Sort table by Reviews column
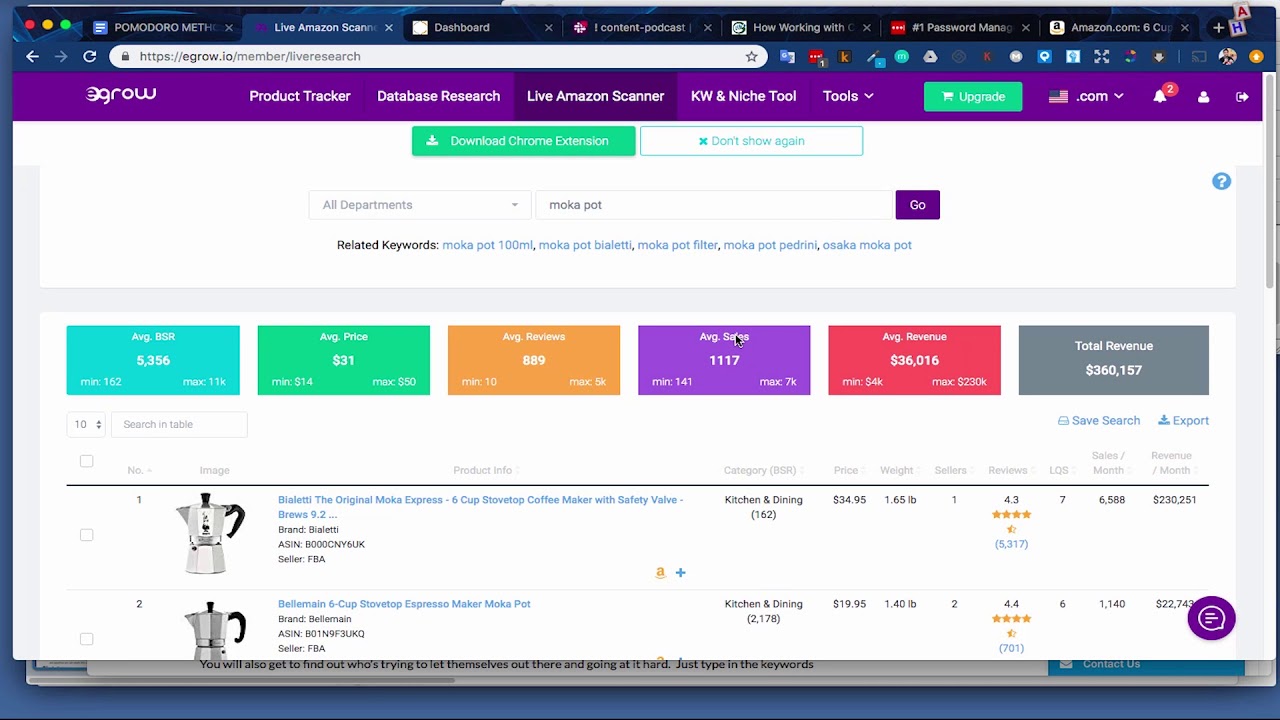This screenshot has width=1280, height=720. [1010, 470]
